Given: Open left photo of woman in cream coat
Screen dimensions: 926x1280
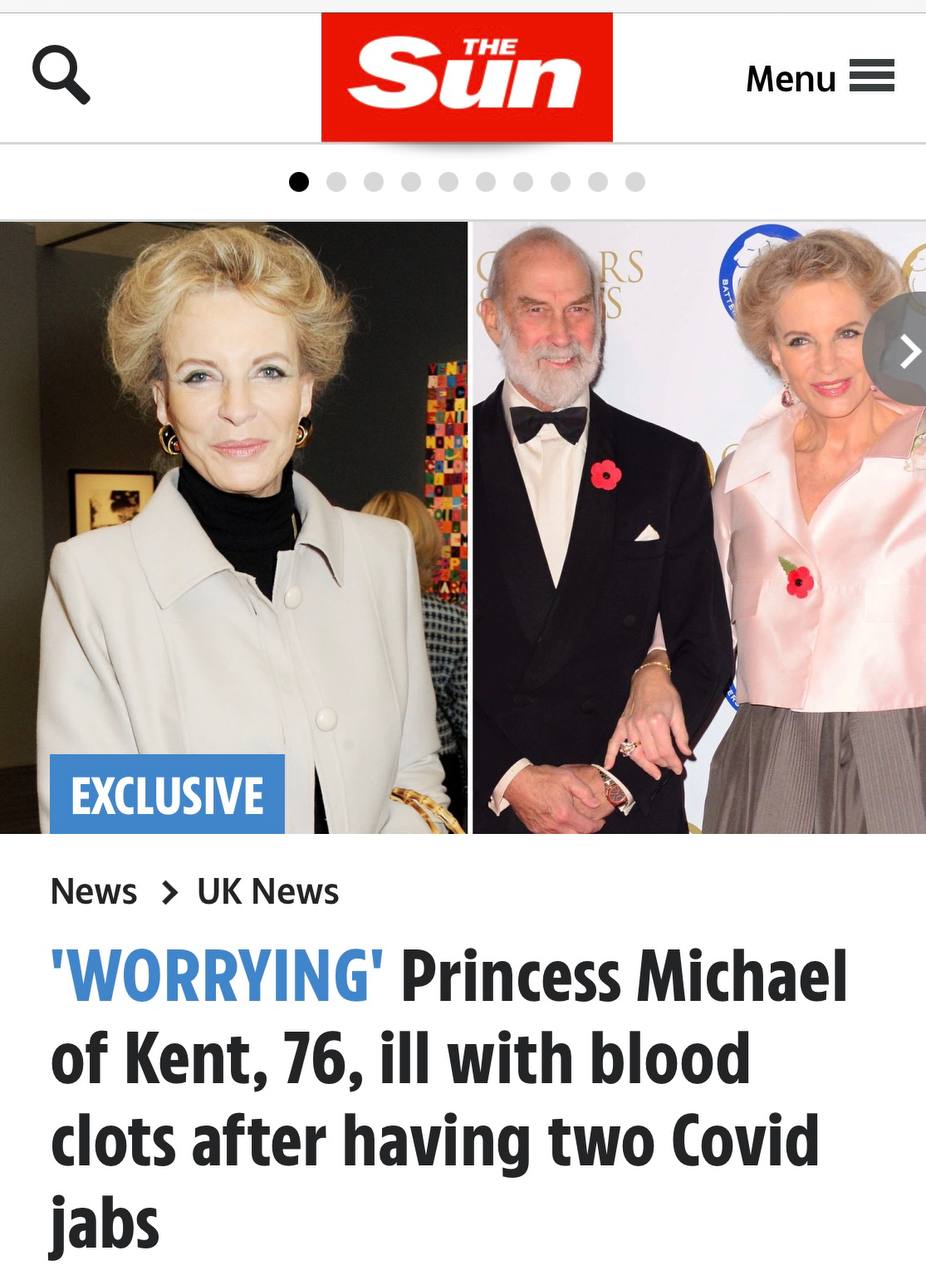Looking at the screenshot, I should (233, 527).
